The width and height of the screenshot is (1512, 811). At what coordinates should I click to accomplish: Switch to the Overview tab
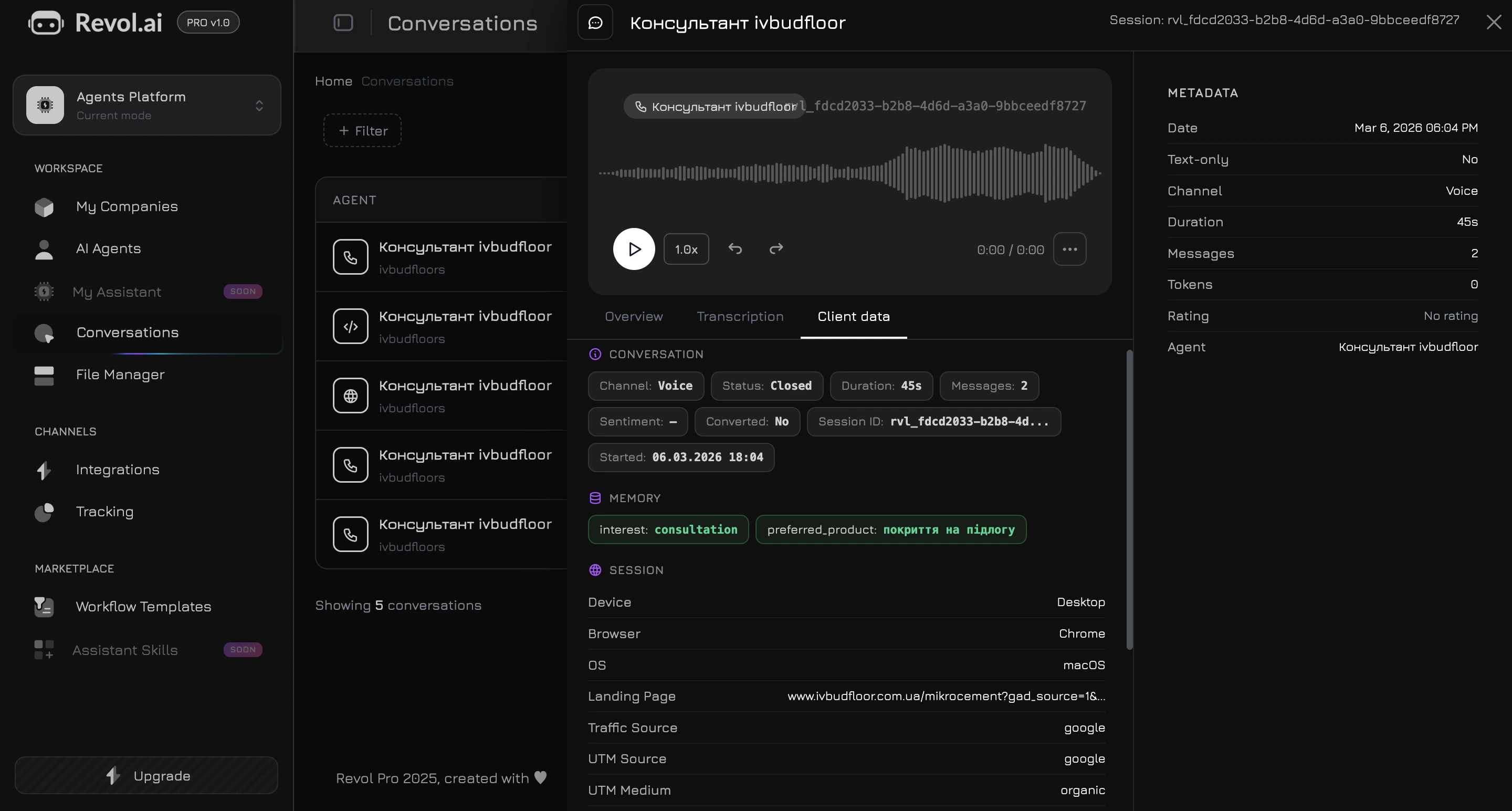pyautogui.click(x=634, y=317)
